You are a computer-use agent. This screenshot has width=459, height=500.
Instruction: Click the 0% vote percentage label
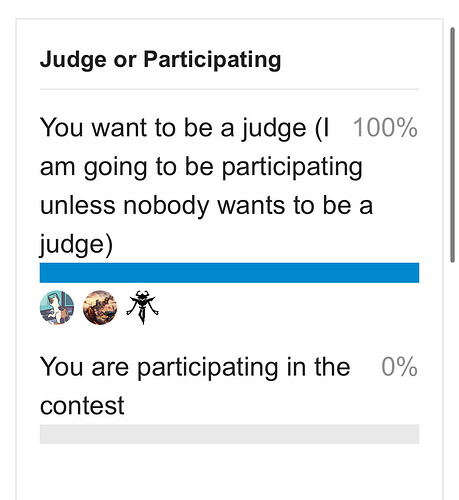tap(399, 367)
